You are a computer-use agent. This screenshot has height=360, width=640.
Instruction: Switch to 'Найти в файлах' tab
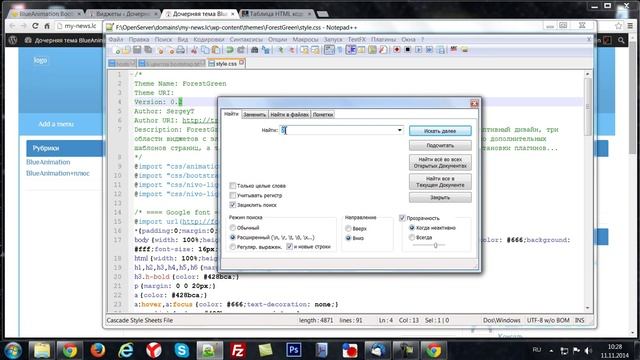289,115
